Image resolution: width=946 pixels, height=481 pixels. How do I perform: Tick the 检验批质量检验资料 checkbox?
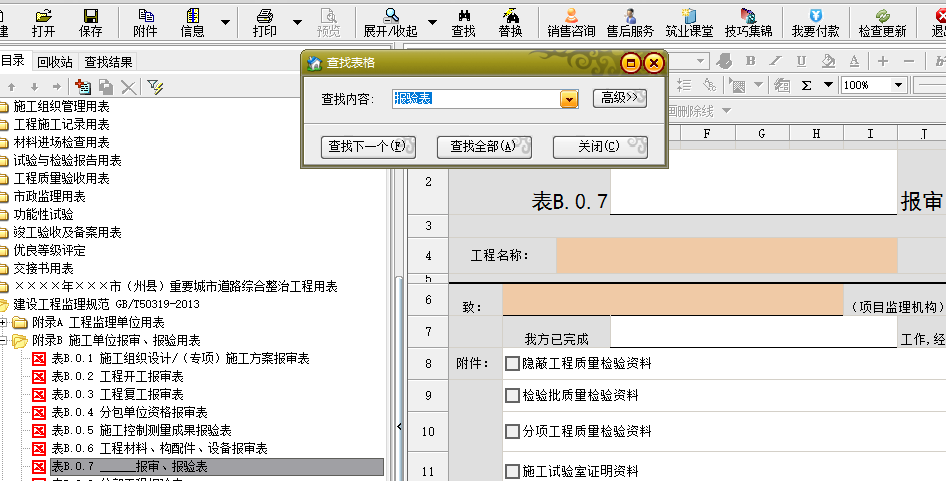(513, 396)
